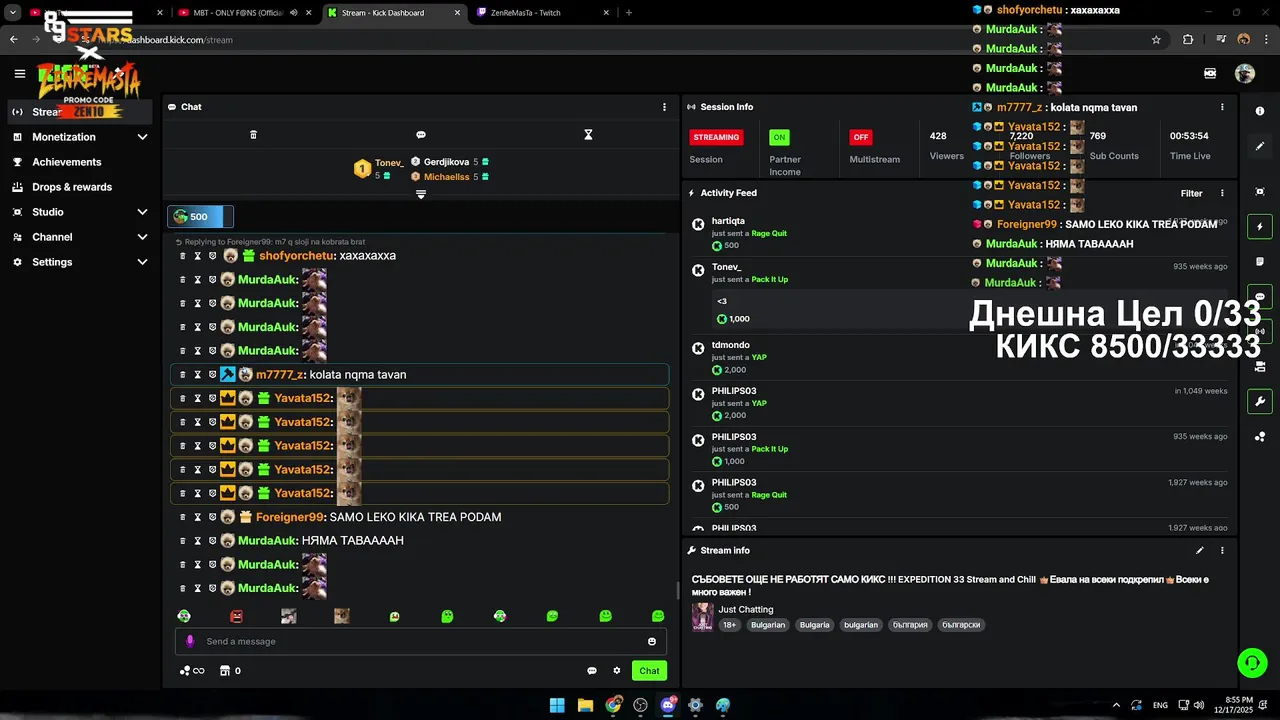Open the green support chat bubble

click(x=1252, y=663)
